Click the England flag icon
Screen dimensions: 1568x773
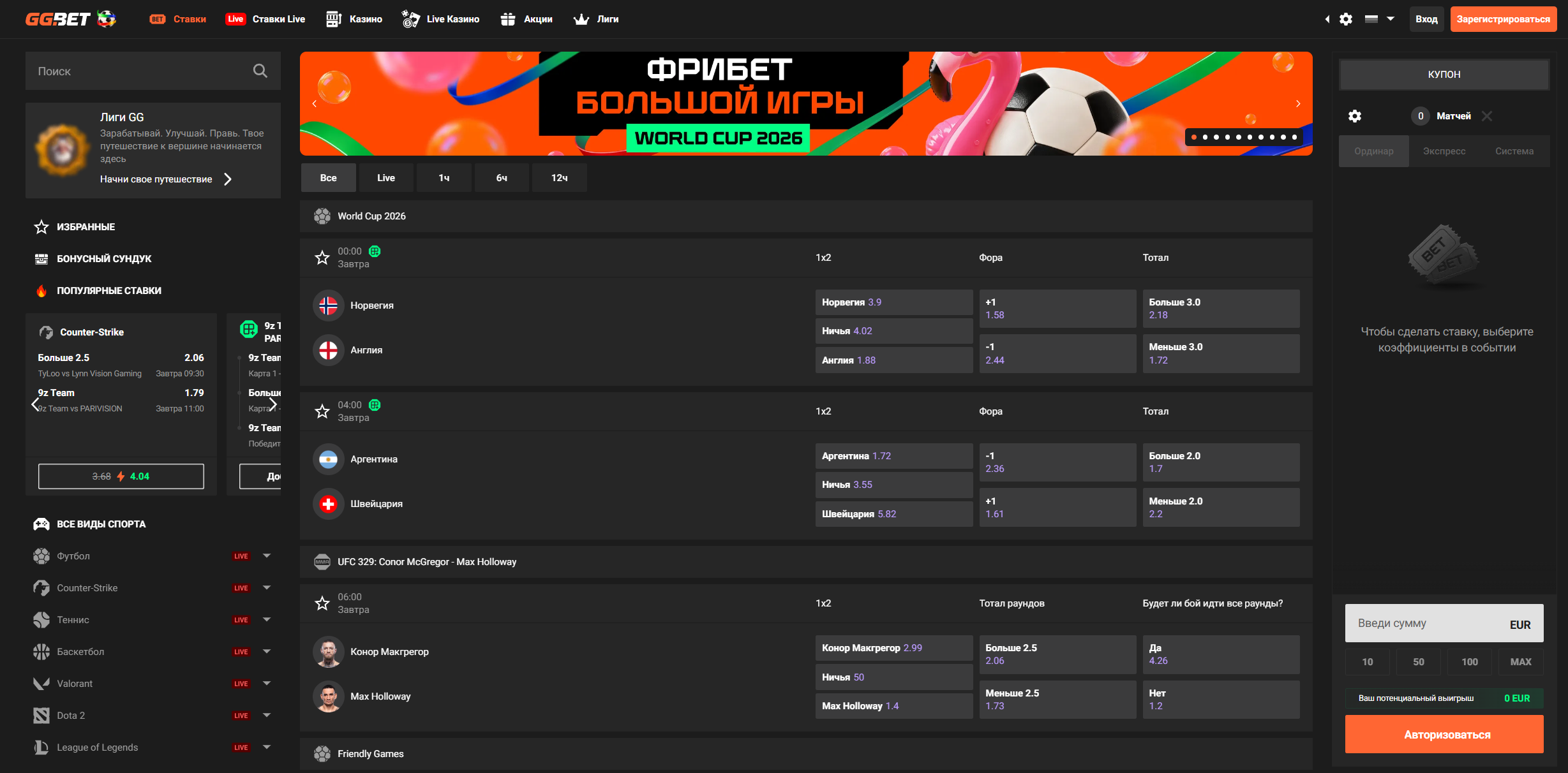pyautogui.click(x=329, y=350)
